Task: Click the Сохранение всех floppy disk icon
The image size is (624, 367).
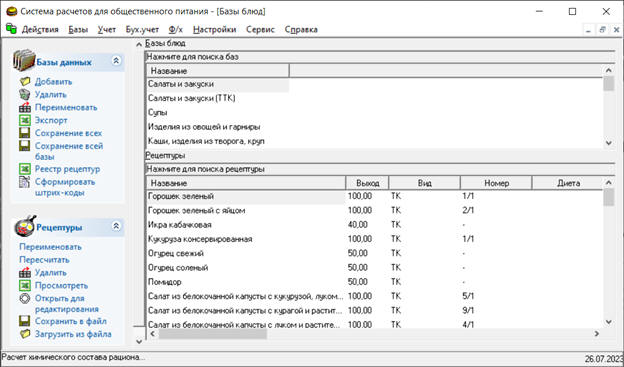Action: click(x=25, y=133)
